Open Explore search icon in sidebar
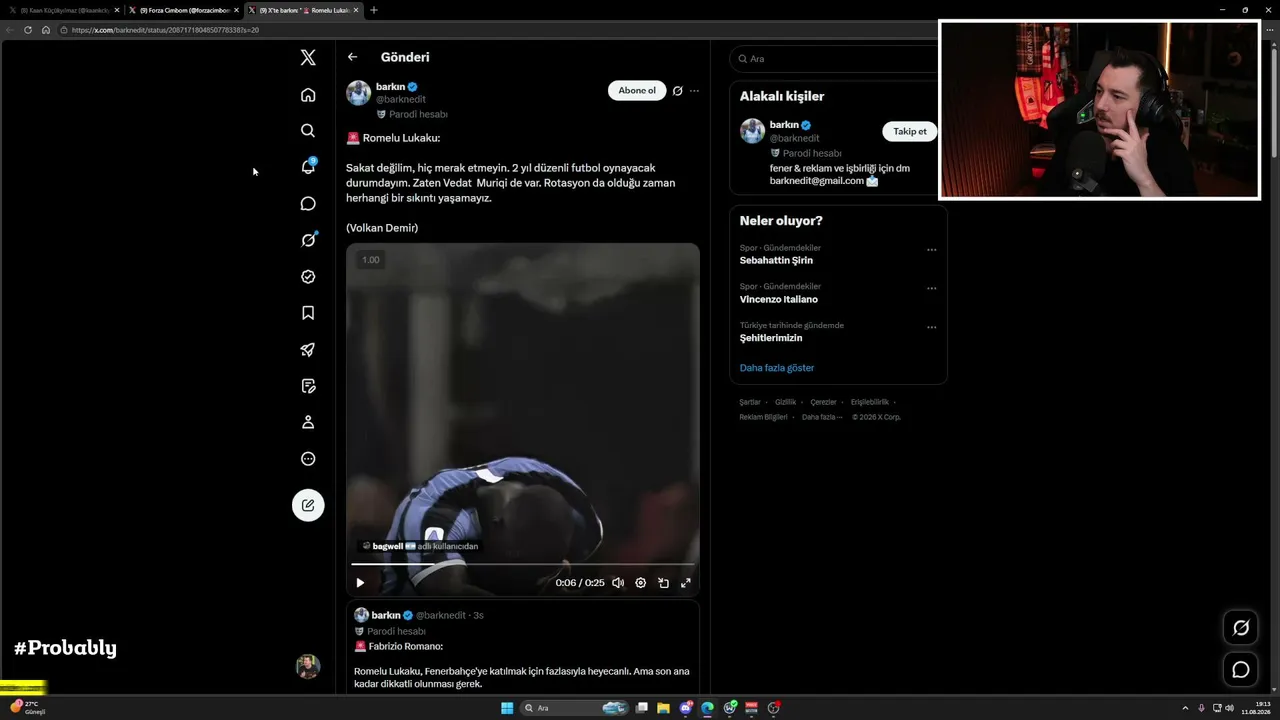The width and height of the screenshot is (1280, 720). [x=308, y=131]
